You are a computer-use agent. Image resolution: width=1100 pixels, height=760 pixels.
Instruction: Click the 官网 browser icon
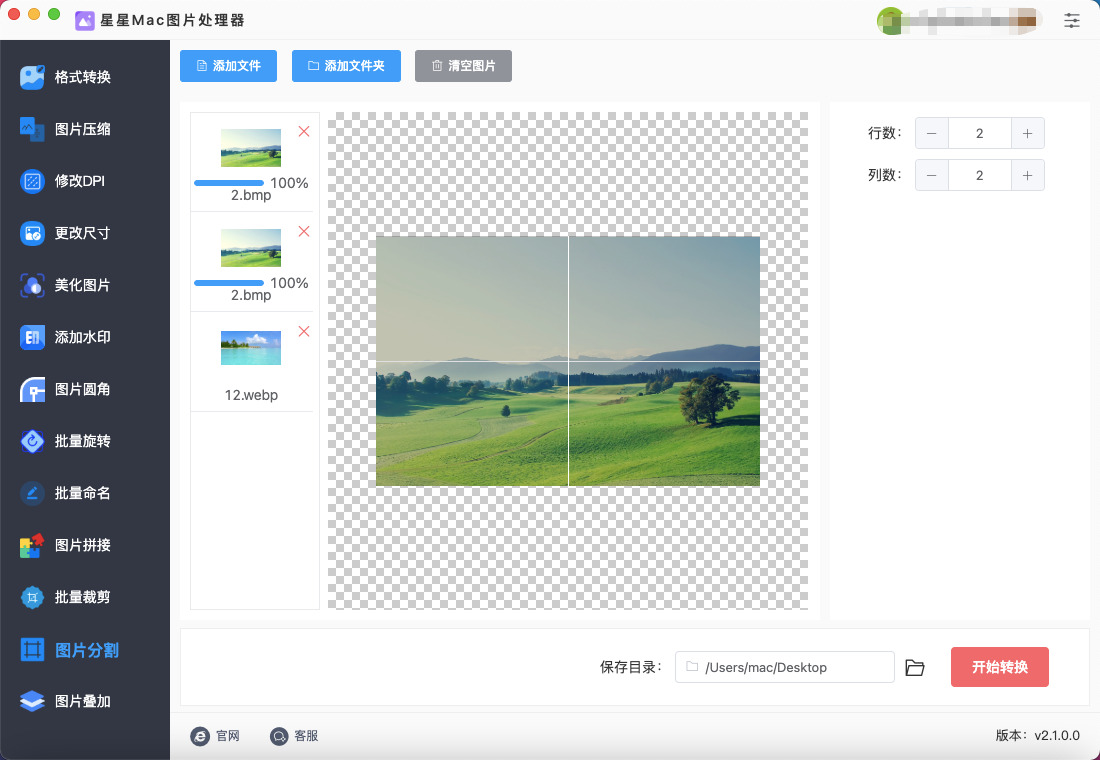pyautogui.click(x=200, y=736)
